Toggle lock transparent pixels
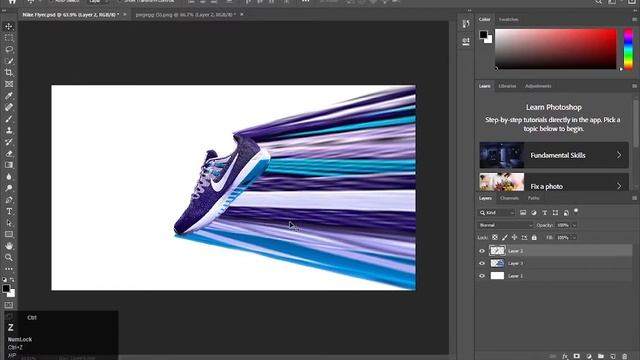Image resolution: width=640 pixels, height=360 pixels. (495, 237)
